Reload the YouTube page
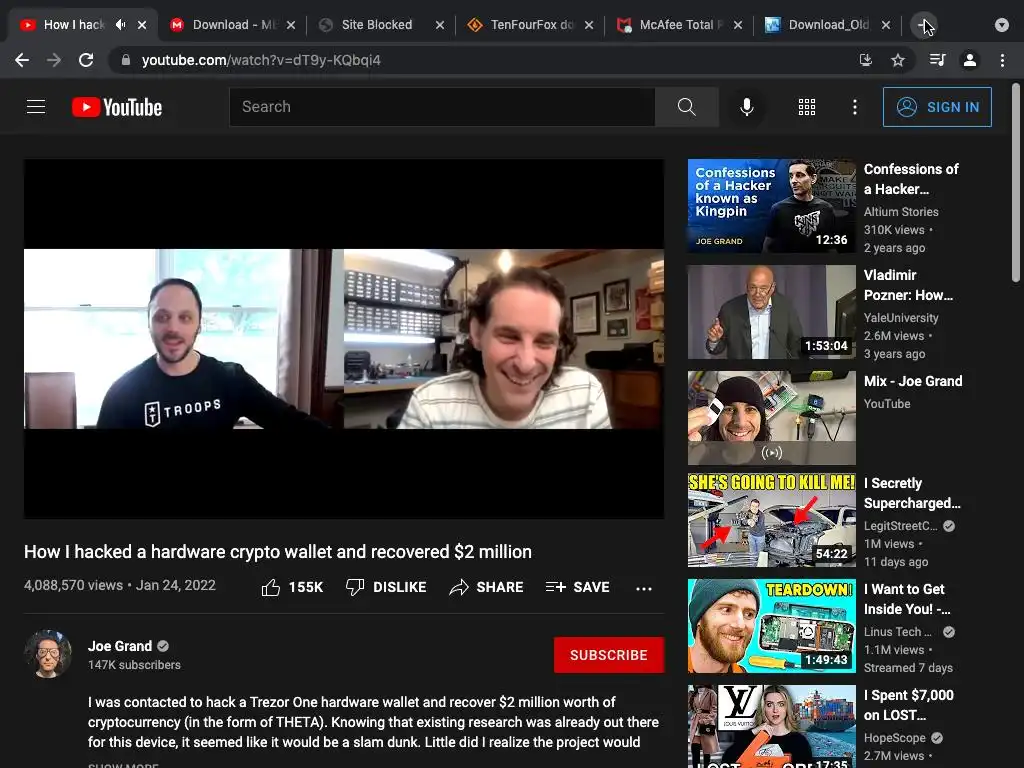 pyautogui.click(x=86, y=60)
